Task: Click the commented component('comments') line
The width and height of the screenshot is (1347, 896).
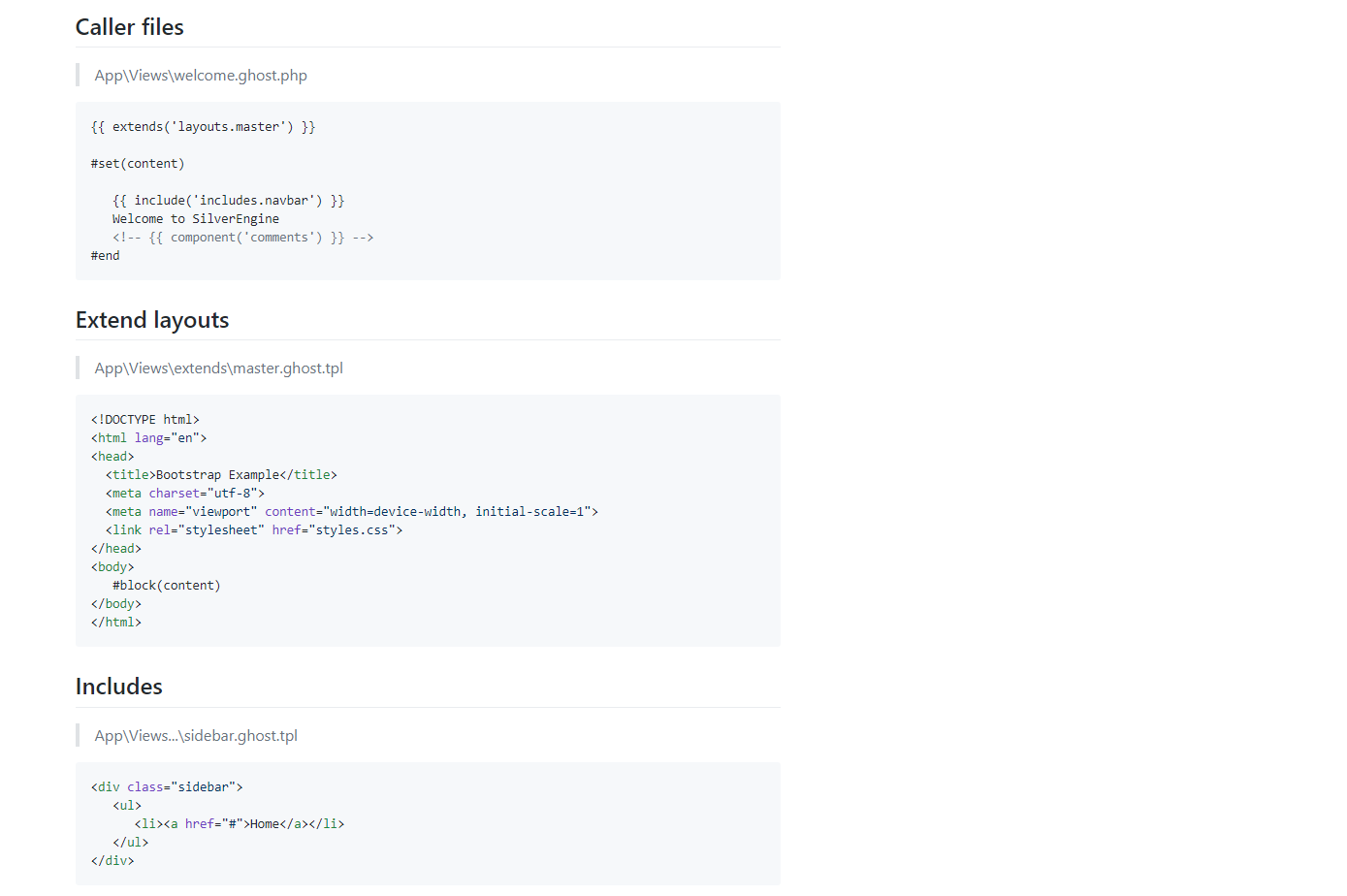Action: 243,238
